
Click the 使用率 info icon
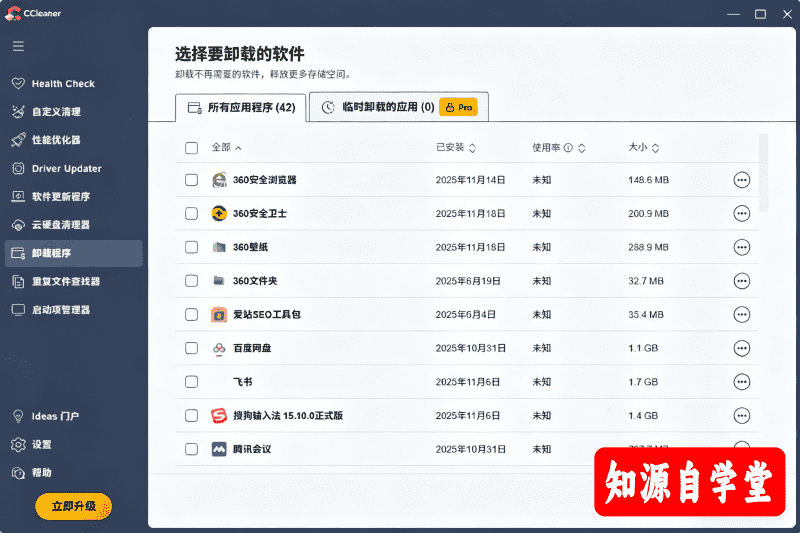coord(568,147)
